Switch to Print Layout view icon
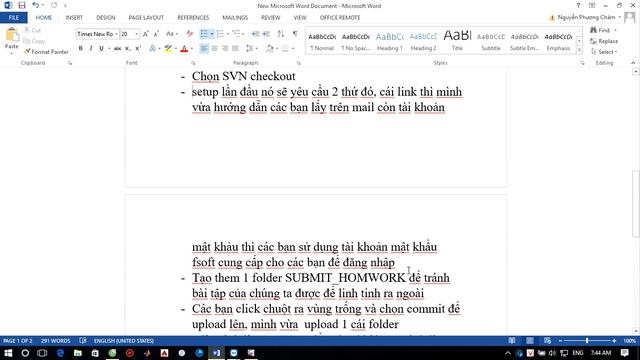640x360 pixels. 530,340
